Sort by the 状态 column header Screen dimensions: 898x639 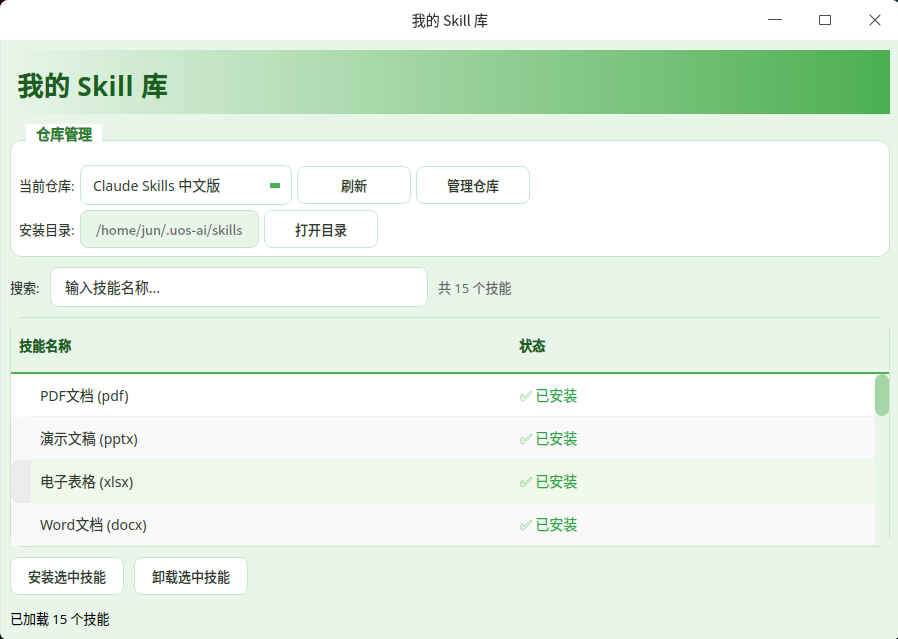pos(532,346)
